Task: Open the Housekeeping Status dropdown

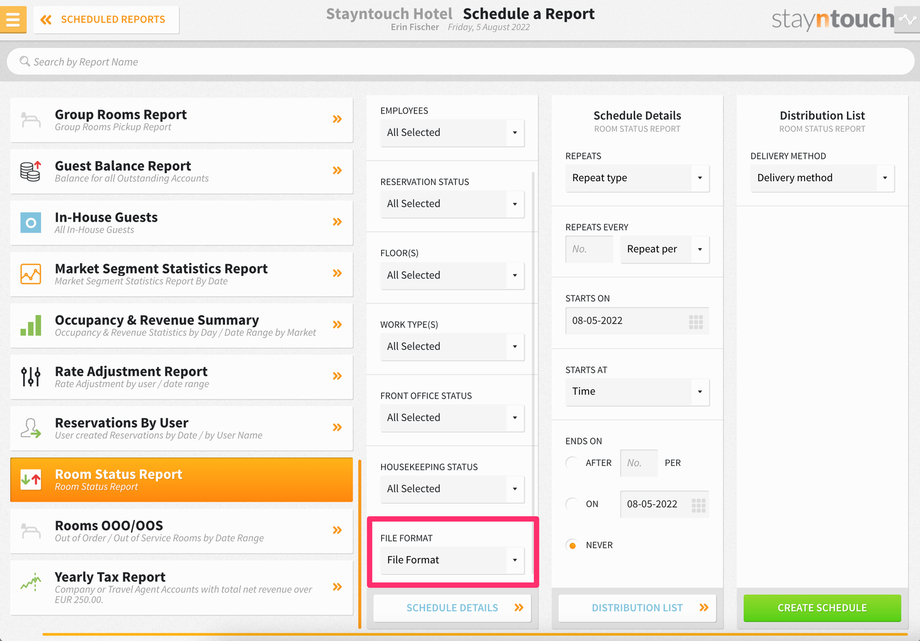Action: coord(452,489)
